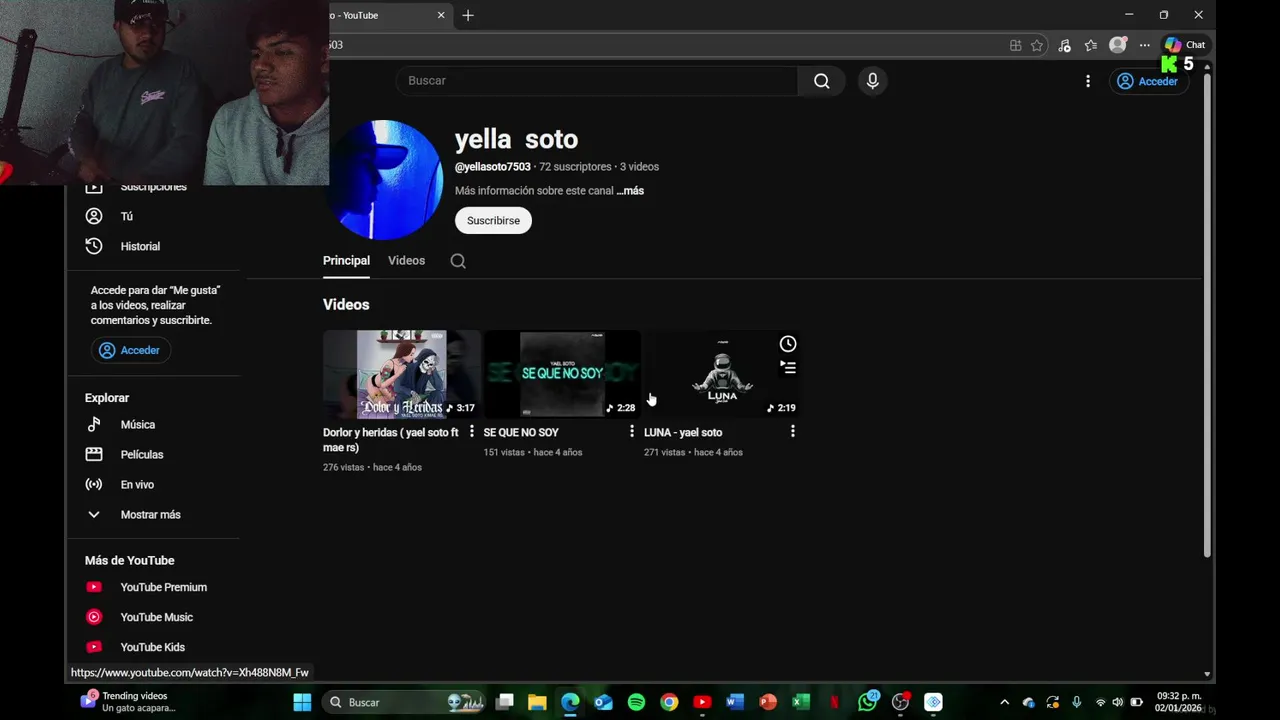
Task: Open the LUNA - yael soto title link
Action: pyautogui.click(x=683, y=432)
